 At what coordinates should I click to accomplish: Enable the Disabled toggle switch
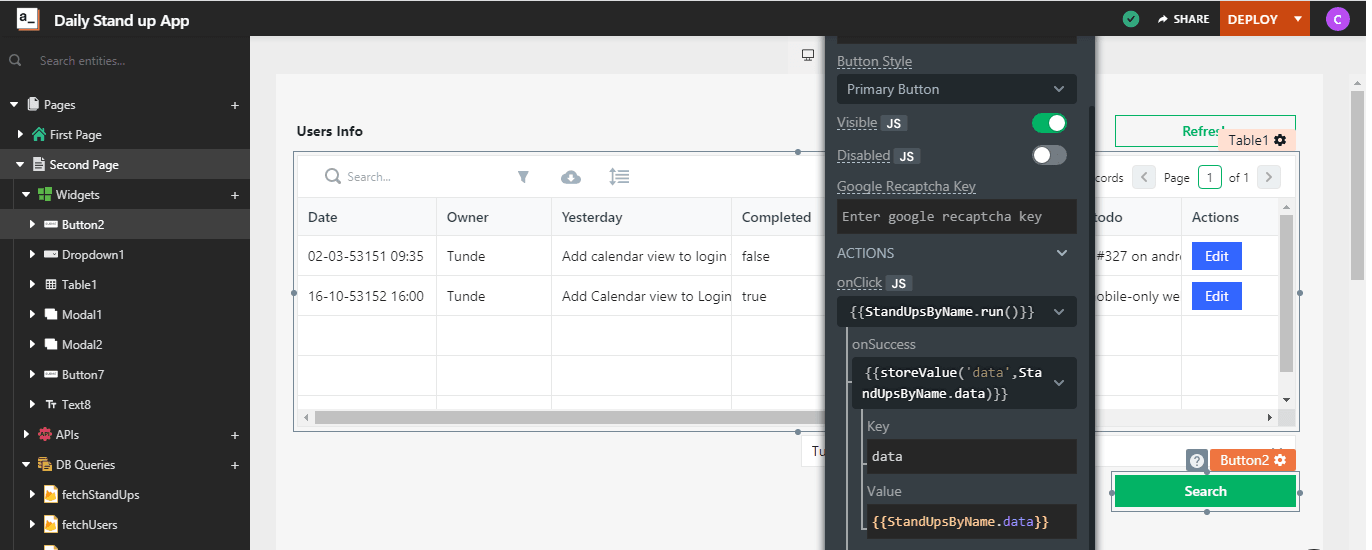pyautogui.click(x=1049, y=155)
